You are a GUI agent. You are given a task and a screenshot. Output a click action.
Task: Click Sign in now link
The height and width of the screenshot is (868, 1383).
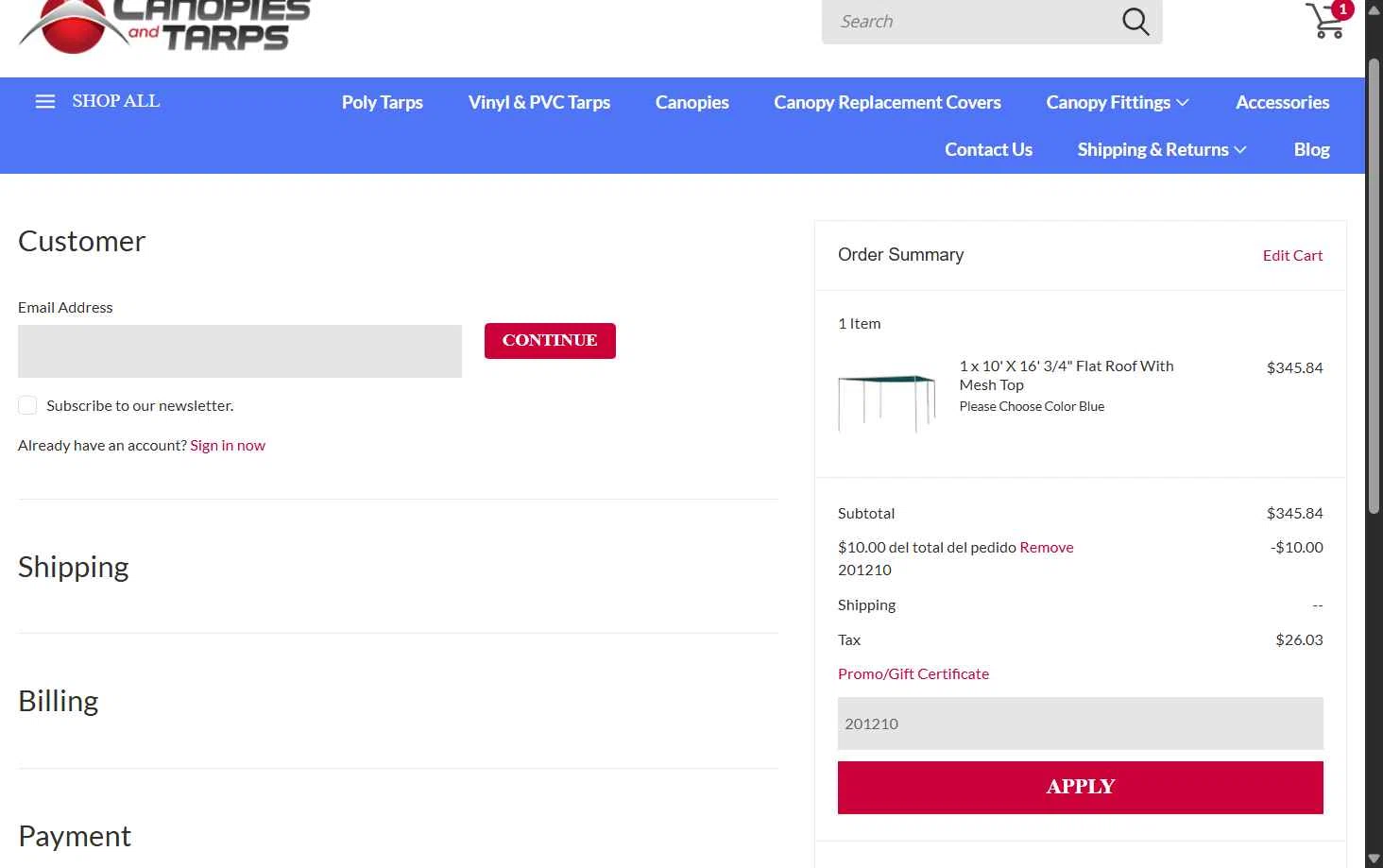point(228,445)
